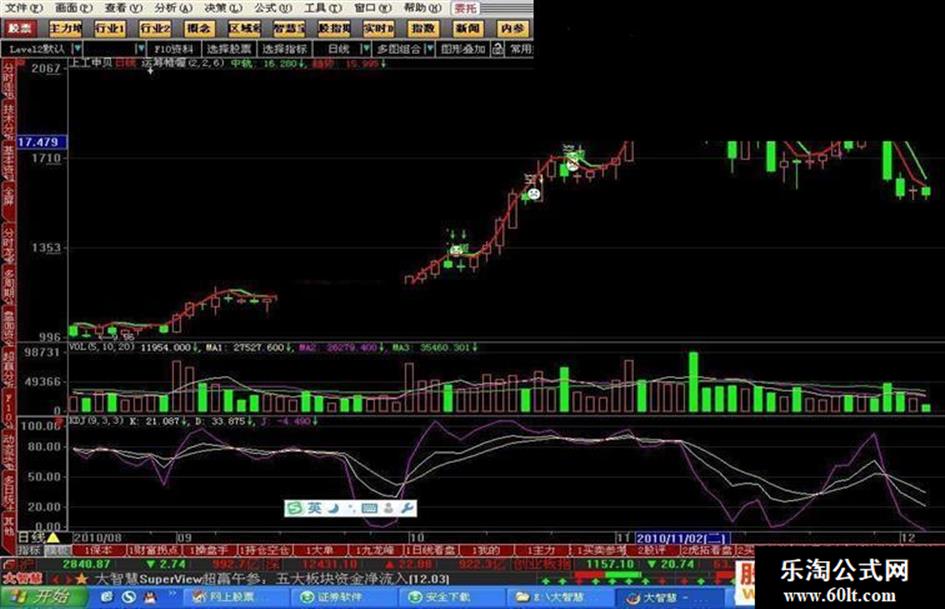The height and width of the screenshot is (609, 945).
Task: Open keyboard icon on the input method bar
Action: pos(369,508)
